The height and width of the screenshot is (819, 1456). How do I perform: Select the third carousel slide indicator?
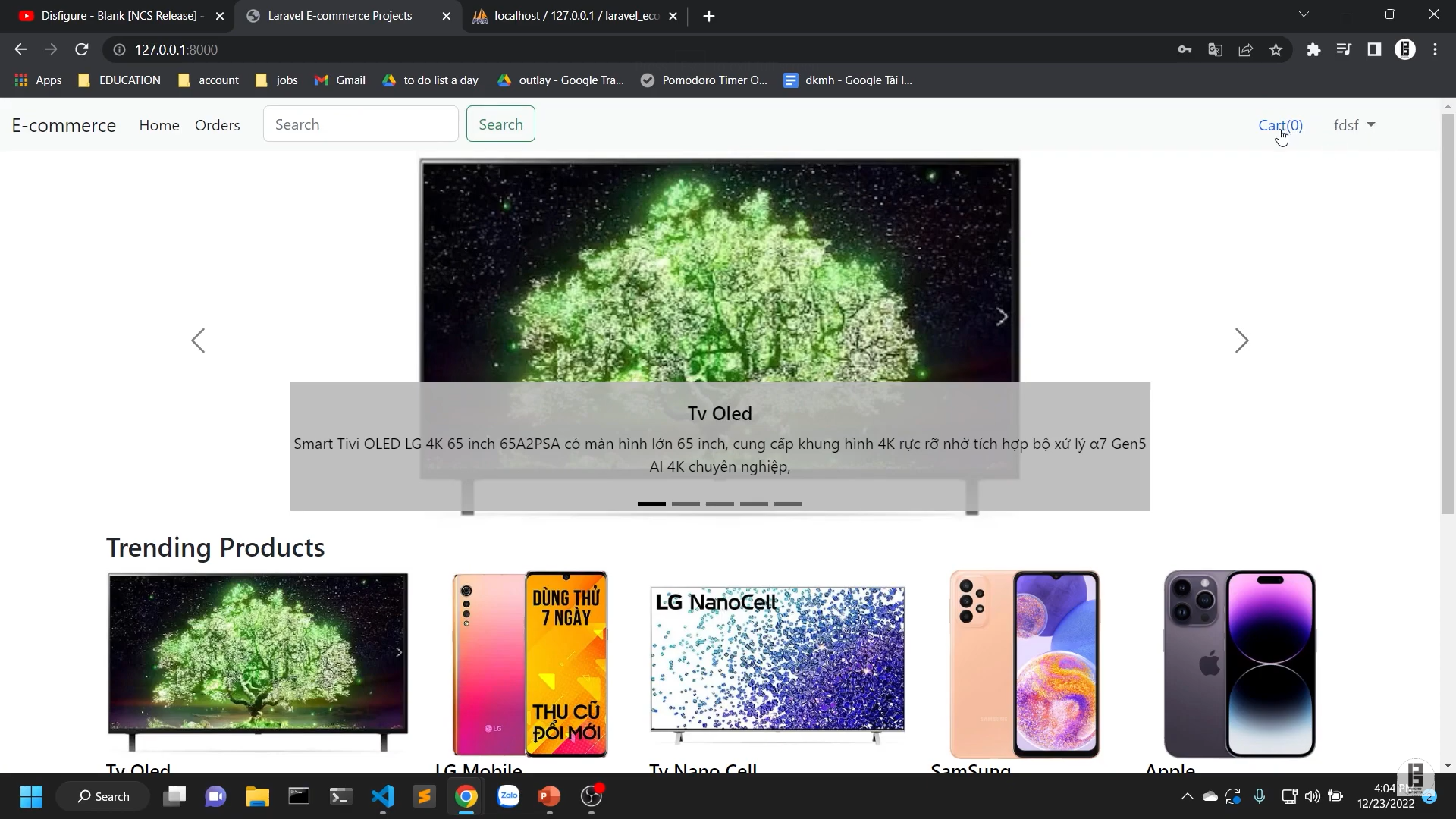pos(720,504)
